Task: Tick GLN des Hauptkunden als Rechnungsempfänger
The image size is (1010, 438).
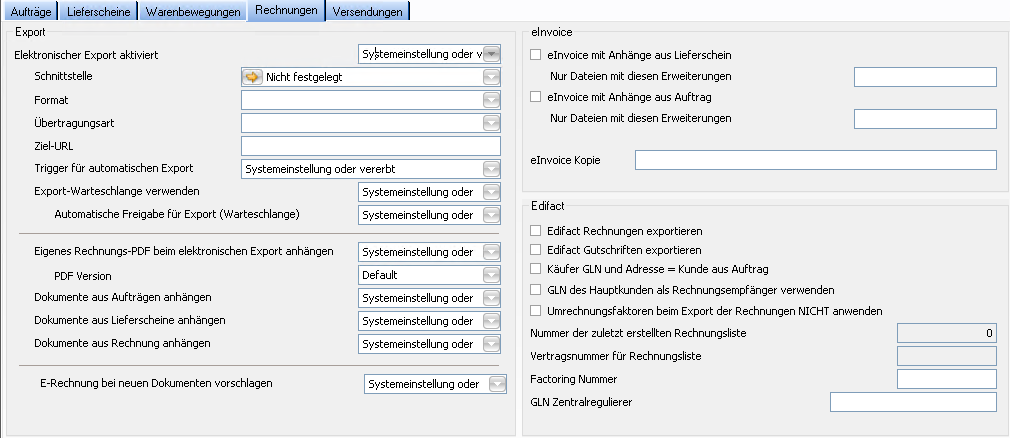Action: pyautogui.click(x=537, y=289)
